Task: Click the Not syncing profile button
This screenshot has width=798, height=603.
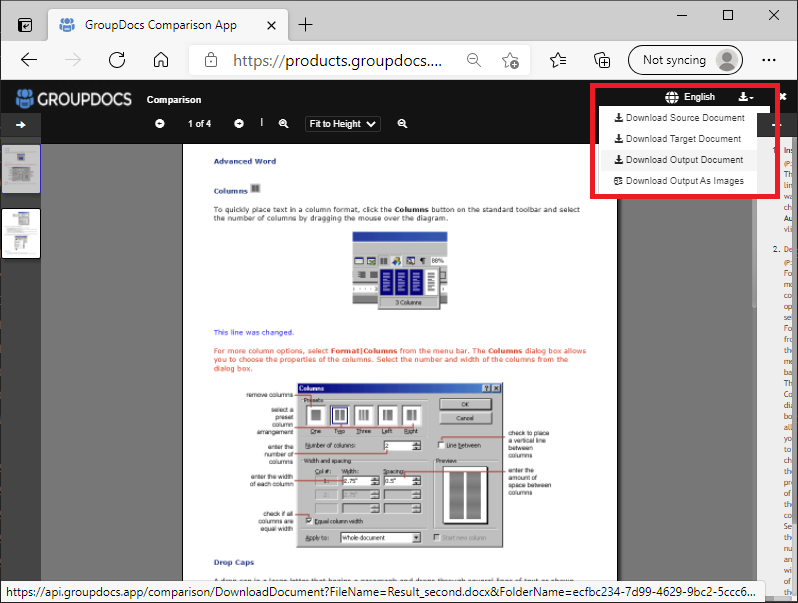Action: point(687,60)
